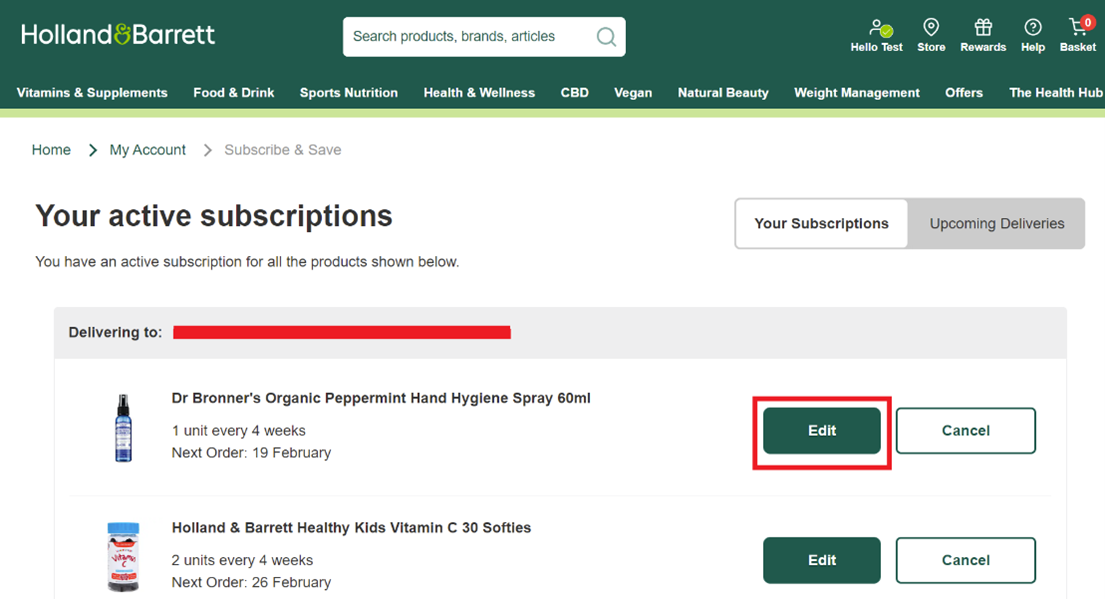Open the Hello Test account icon
The height and width of the screenshot is (599, 1105).
[877, 28]
